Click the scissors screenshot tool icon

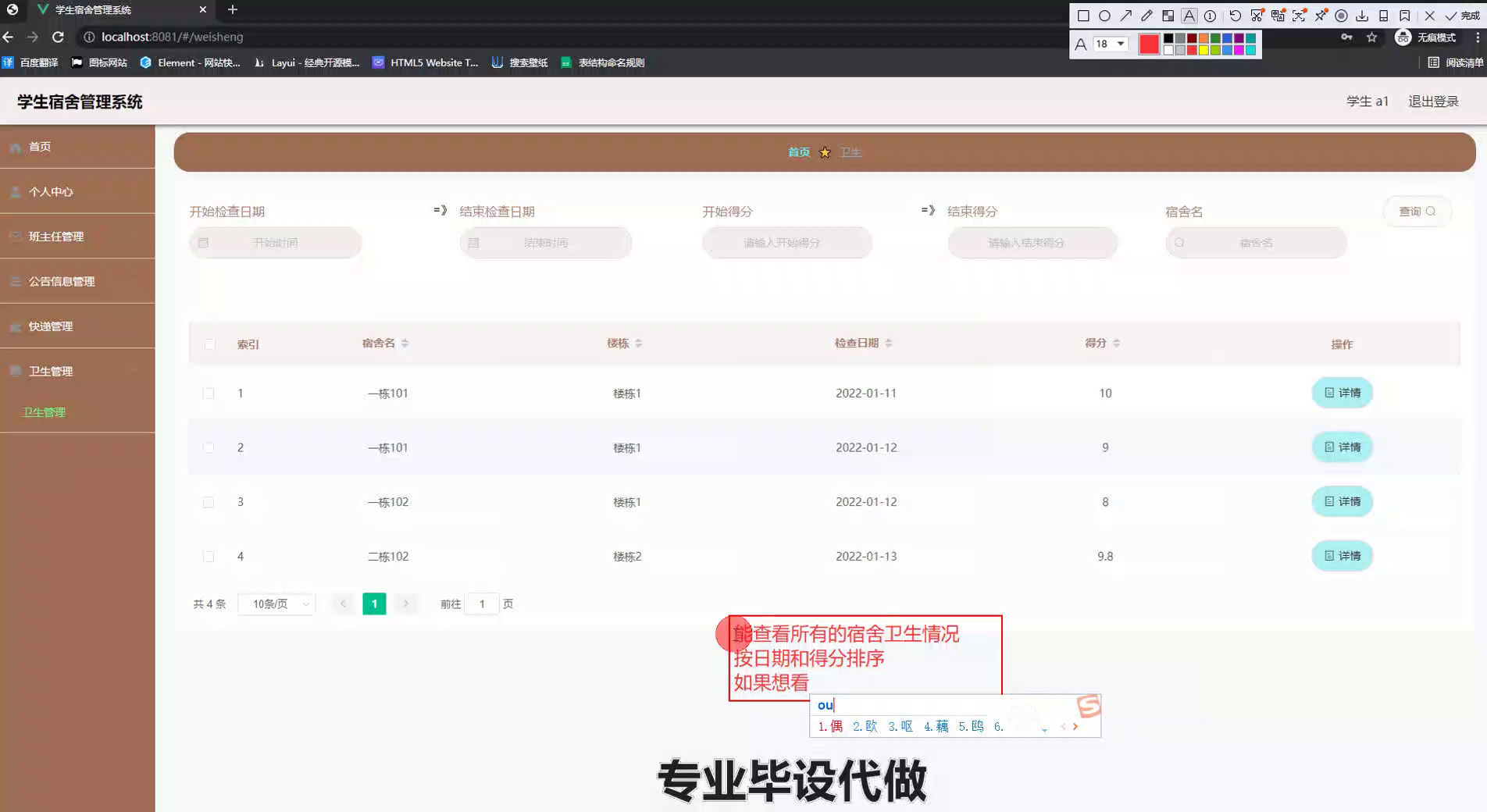point(1256,16)
